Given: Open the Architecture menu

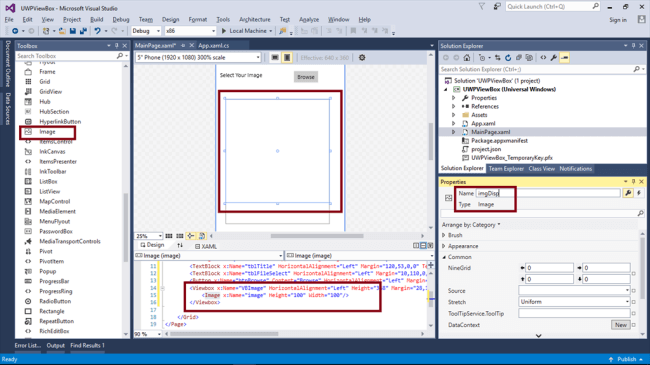Looking at the screenshot, I should pos(255,19).
